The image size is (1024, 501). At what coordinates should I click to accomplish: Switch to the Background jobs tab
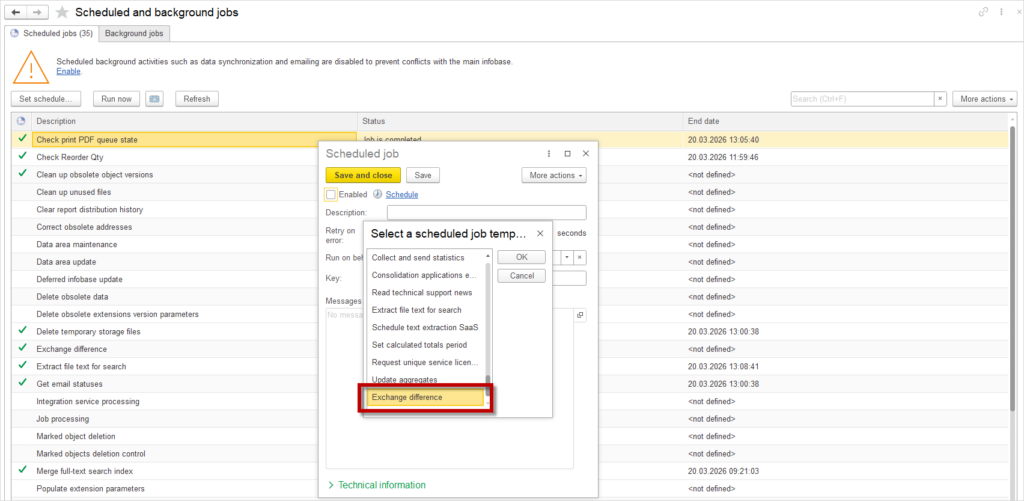[x=135, y=34]
